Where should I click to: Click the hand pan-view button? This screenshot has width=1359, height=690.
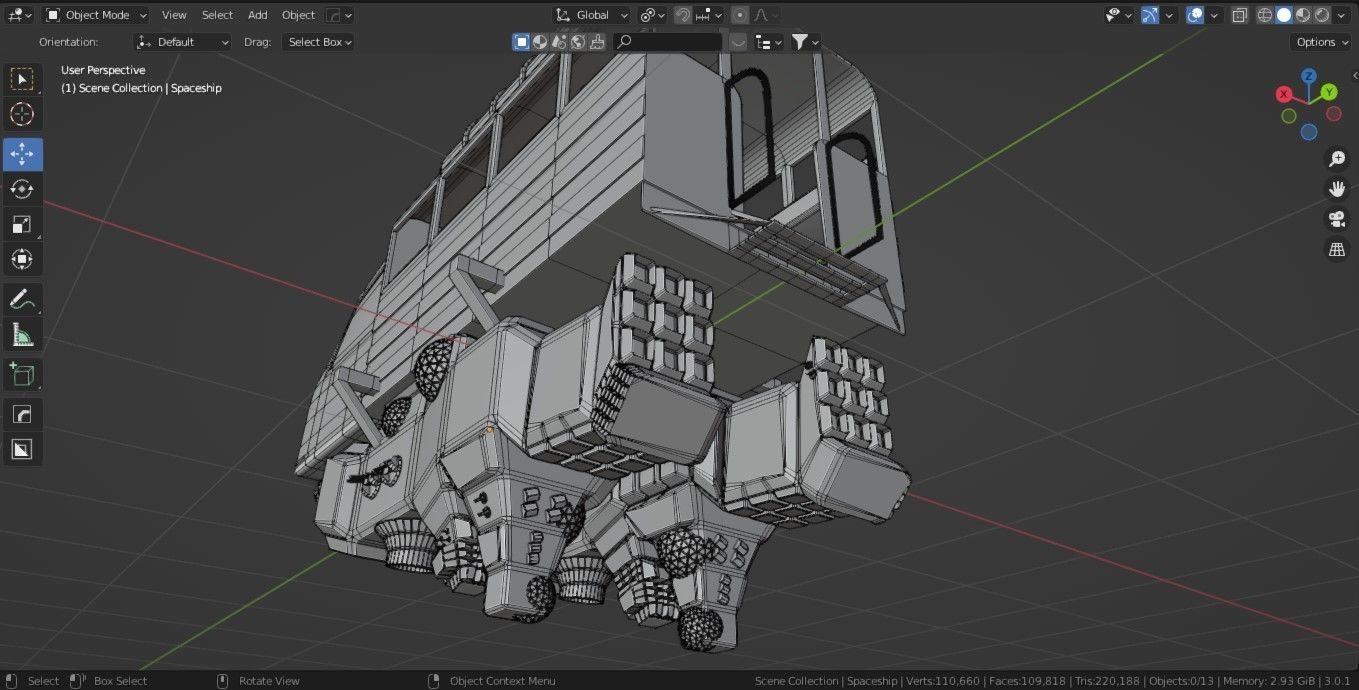coord(1336,189)
